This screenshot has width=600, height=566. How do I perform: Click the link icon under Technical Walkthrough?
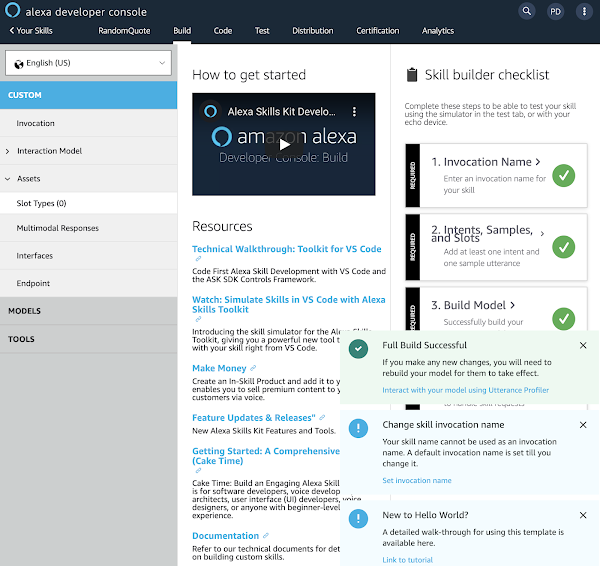198,259
